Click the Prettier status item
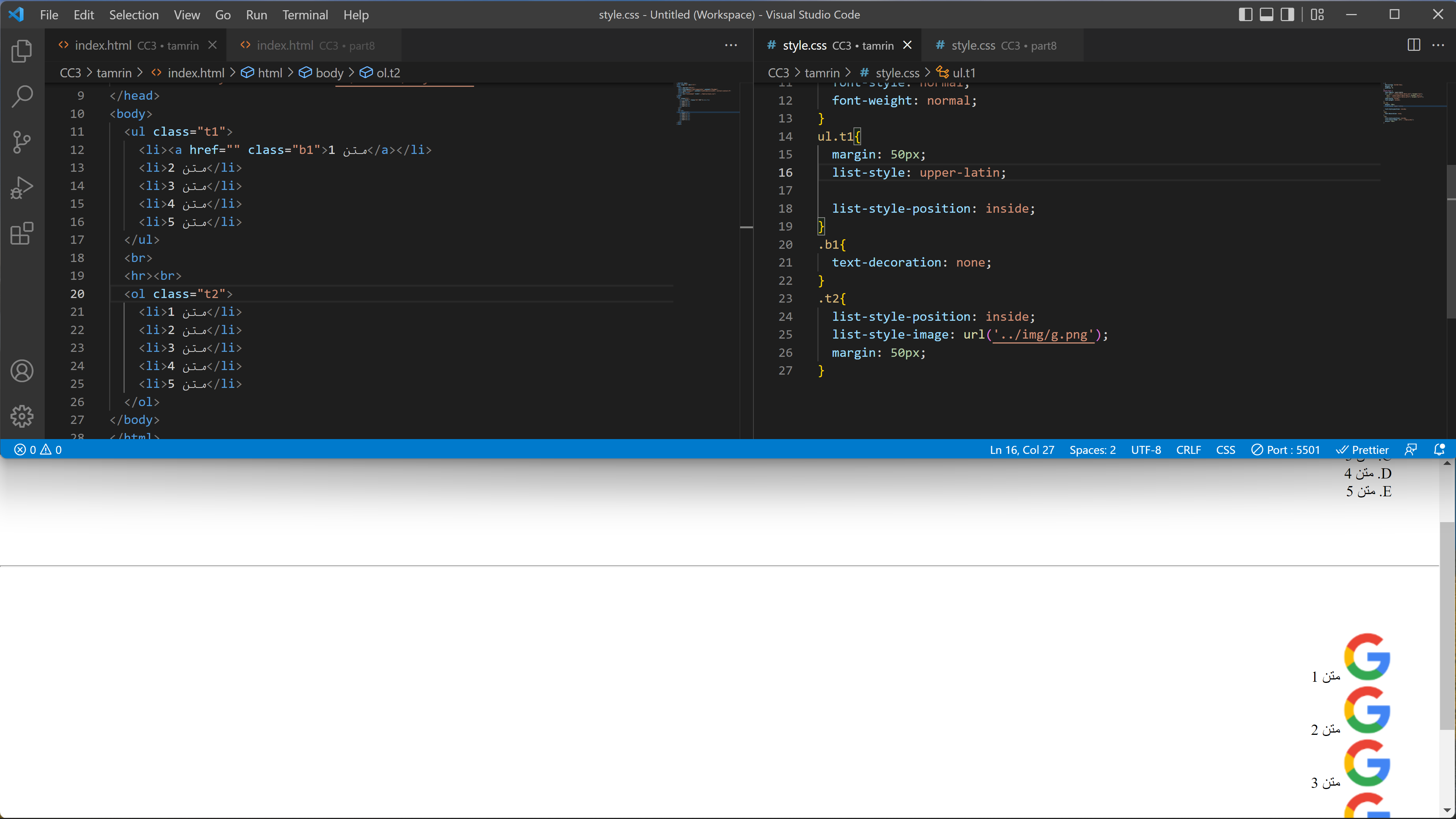Screen dimensions: 1456x819 1362,450
